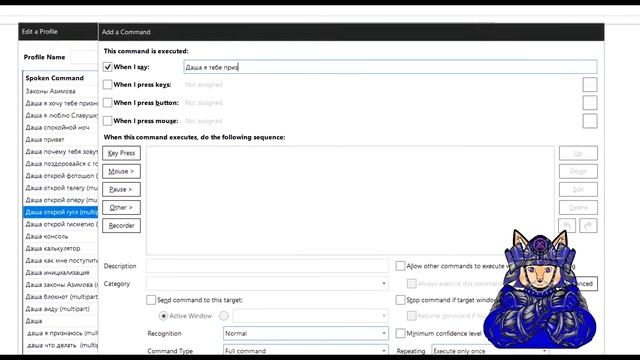Click the 'Recorder' button
This screenshot has width=640, height=360.
(121, 226)
